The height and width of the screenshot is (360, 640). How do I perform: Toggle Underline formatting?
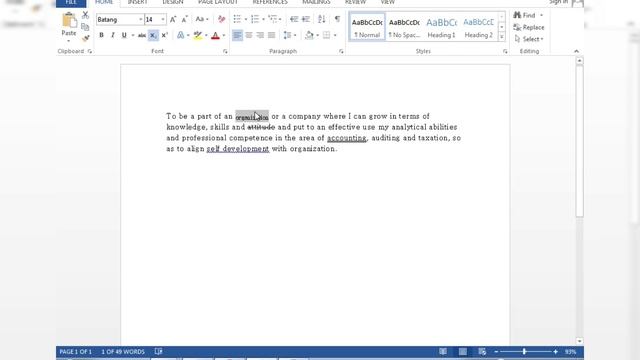124,36
